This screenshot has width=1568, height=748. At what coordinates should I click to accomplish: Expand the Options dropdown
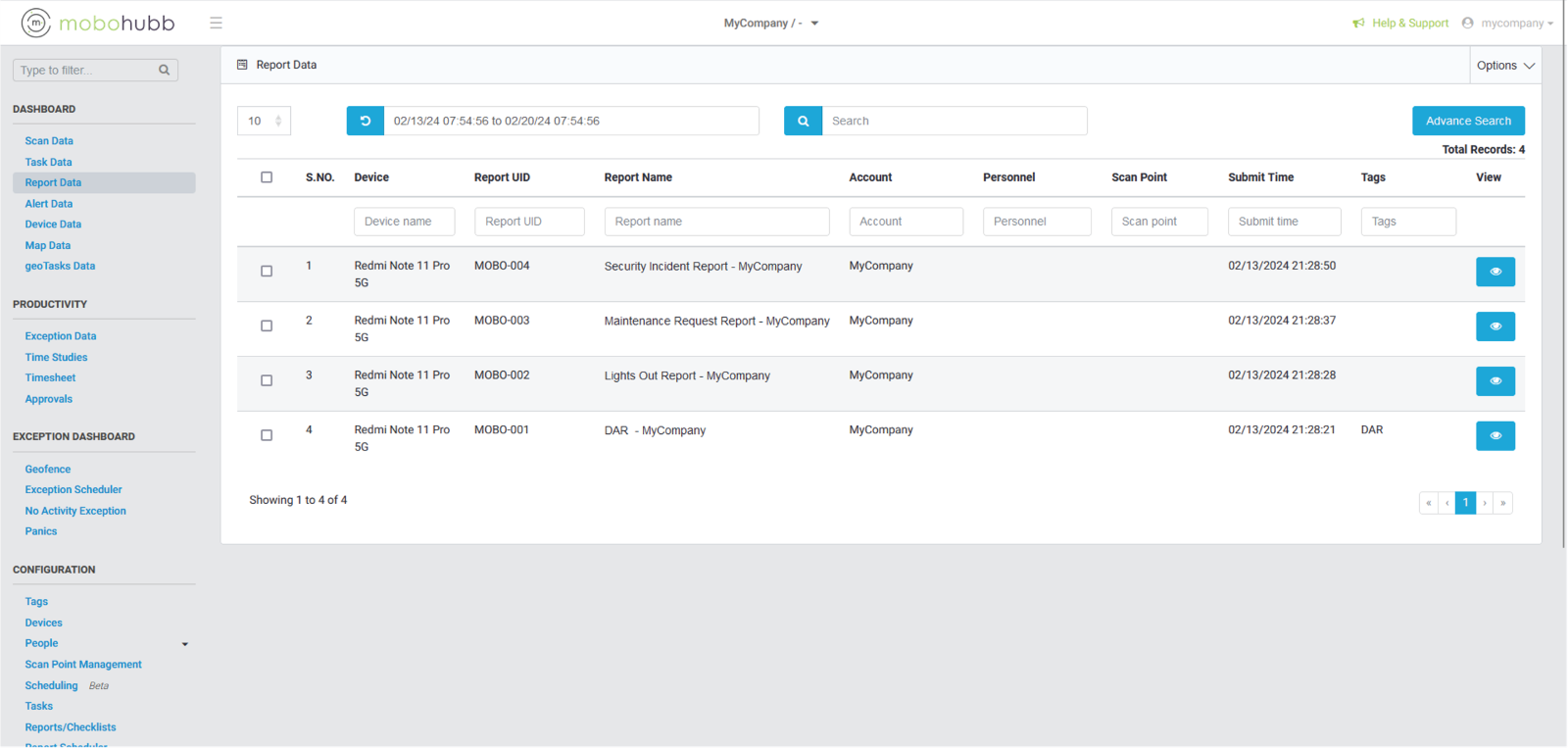pos(1504,66)
